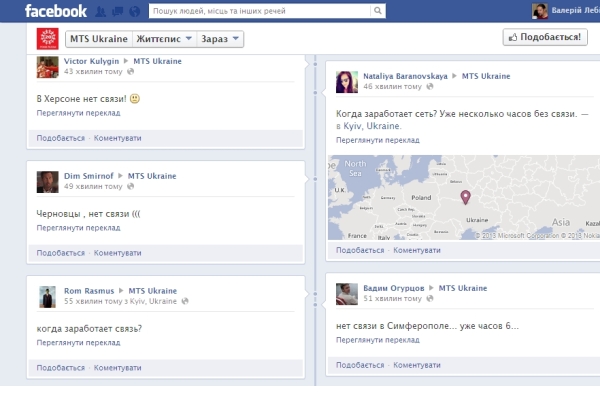600x400 pixels.
Task: Like Вадим Огурцов's post
Action: pyautogui.click(x=360, y=365)
